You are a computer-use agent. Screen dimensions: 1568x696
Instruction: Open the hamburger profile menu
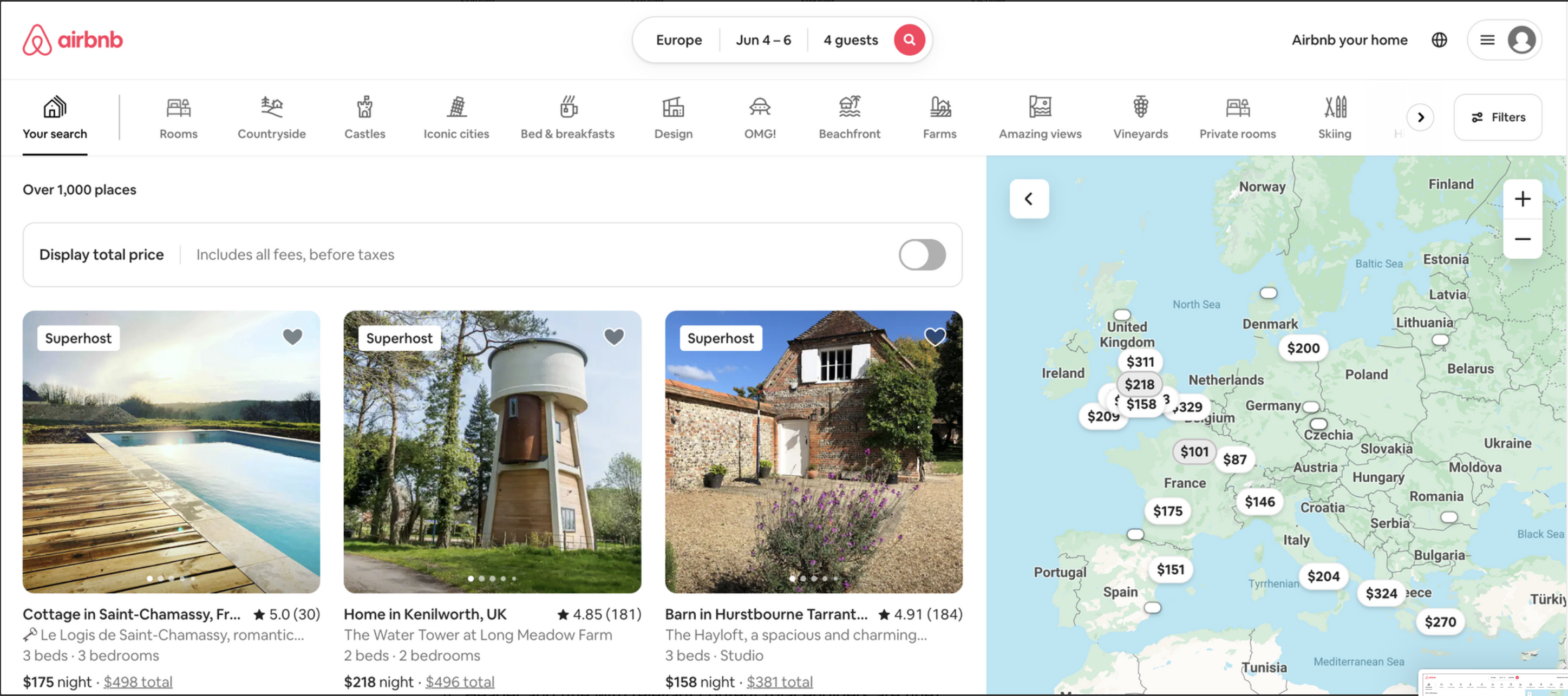[x=1487, y=40]
